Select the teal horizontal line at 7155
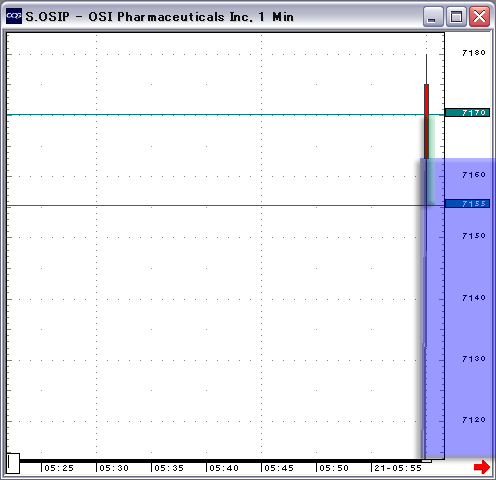 coord(213,205)
